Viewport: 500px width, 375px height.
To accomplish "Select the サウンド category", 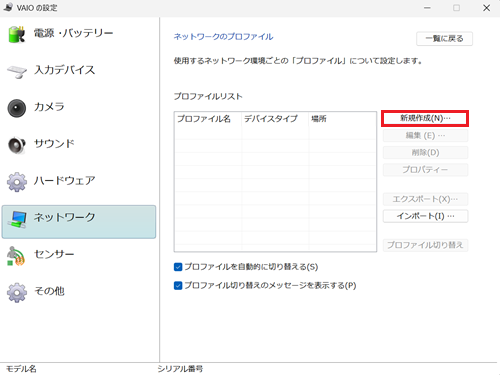I will [79, 145].
